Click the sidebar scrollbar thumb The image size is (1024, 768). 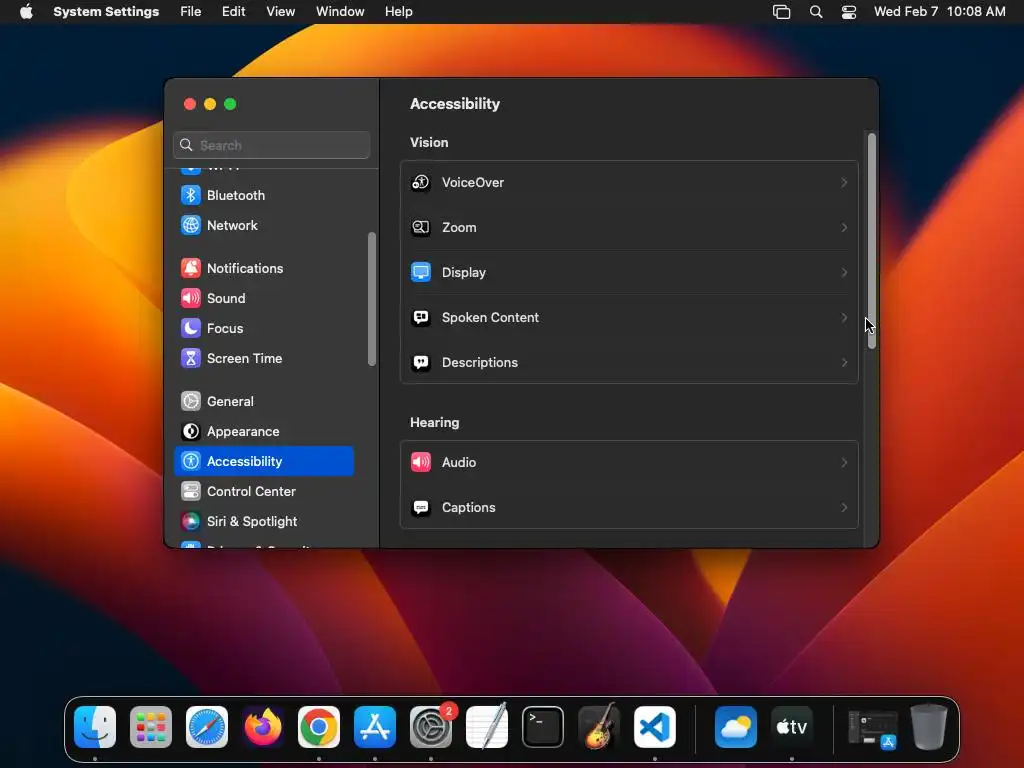[x=372, y=299]
